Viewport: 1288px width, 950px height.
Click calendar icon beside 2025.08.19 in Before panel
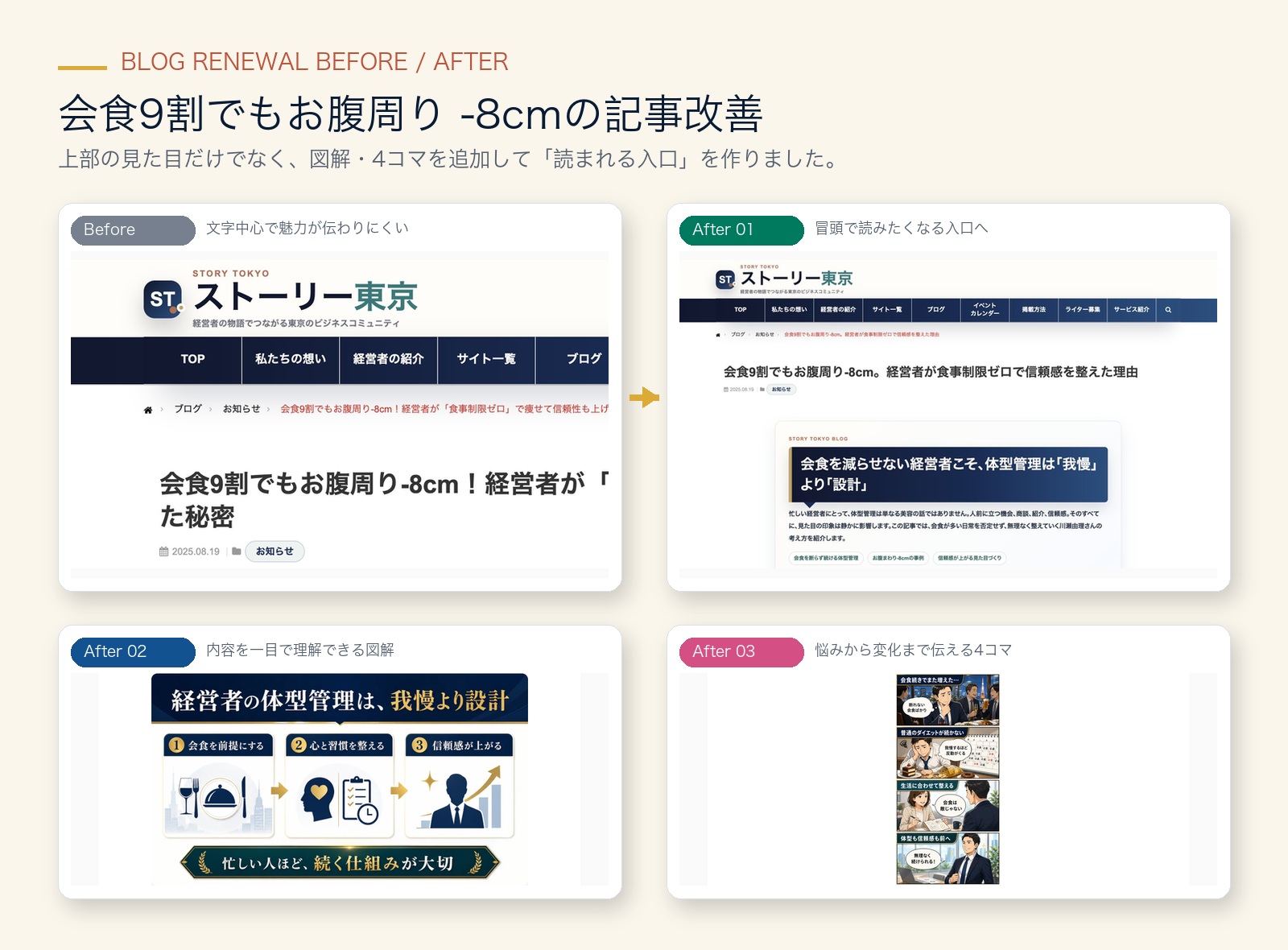(163, 551)
